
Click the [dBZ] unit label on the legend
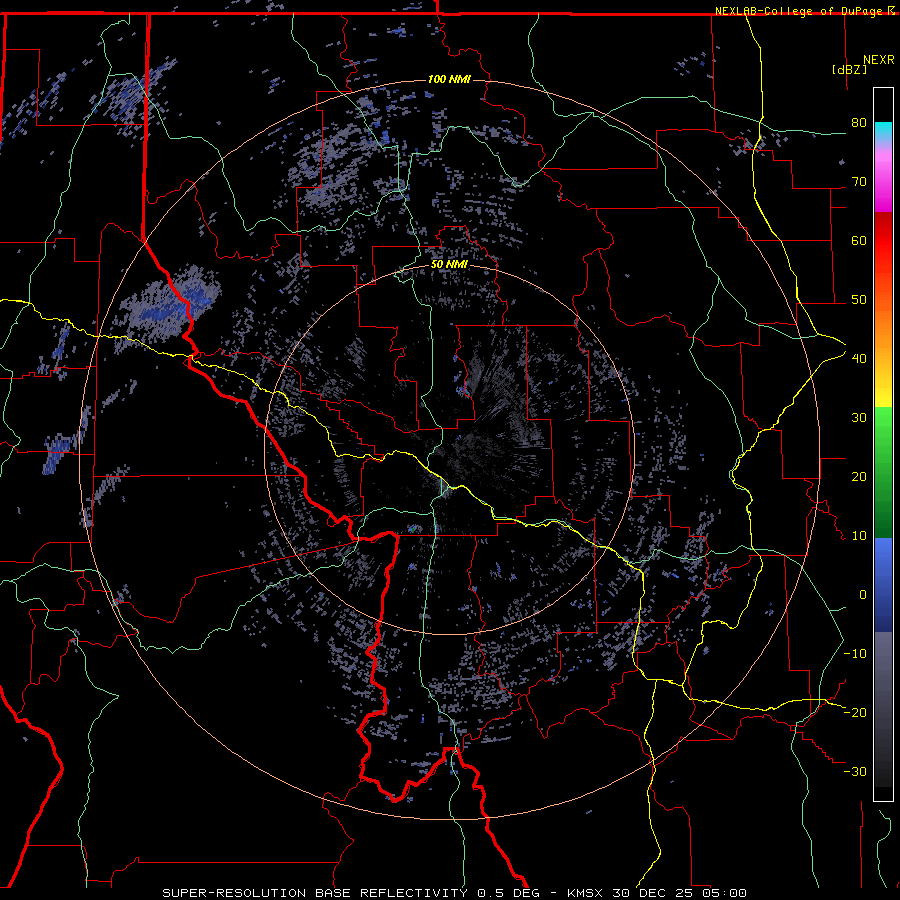(x=849, y=70)
